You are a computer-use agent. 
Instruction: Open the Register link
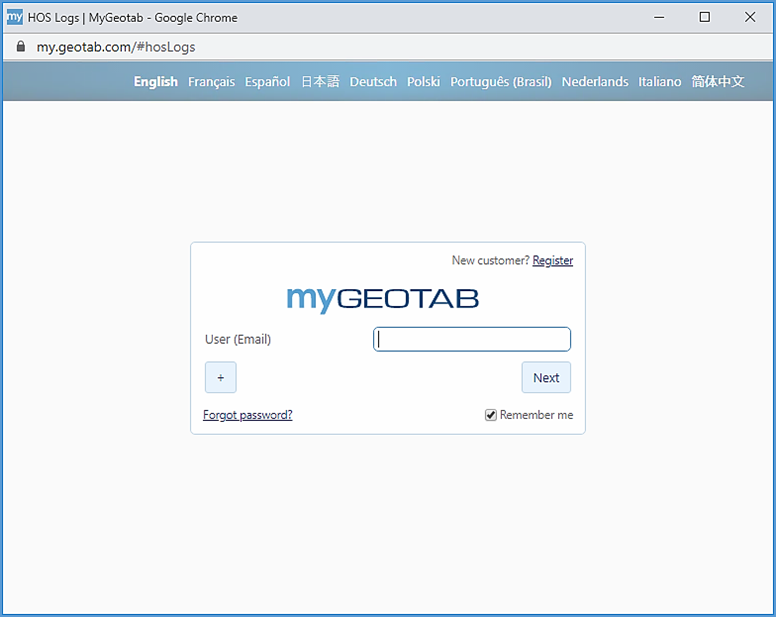(x=552, y=261)
